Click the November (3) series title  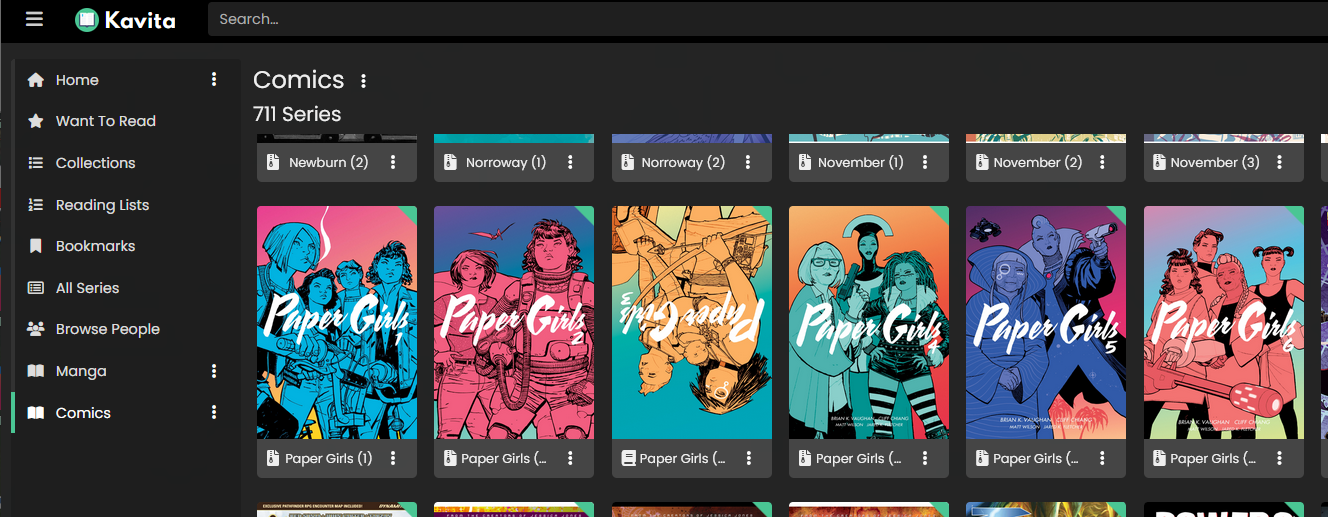1215,162
